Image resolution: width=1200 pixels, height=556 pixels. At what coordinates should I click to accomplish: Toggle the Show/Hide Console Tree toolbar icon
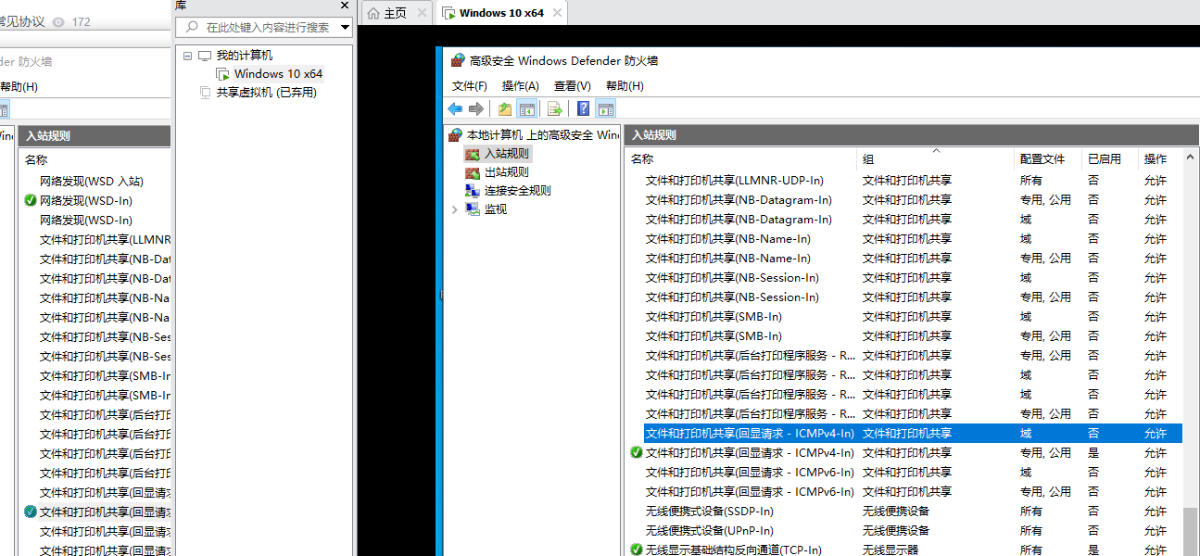coord(527,109)
